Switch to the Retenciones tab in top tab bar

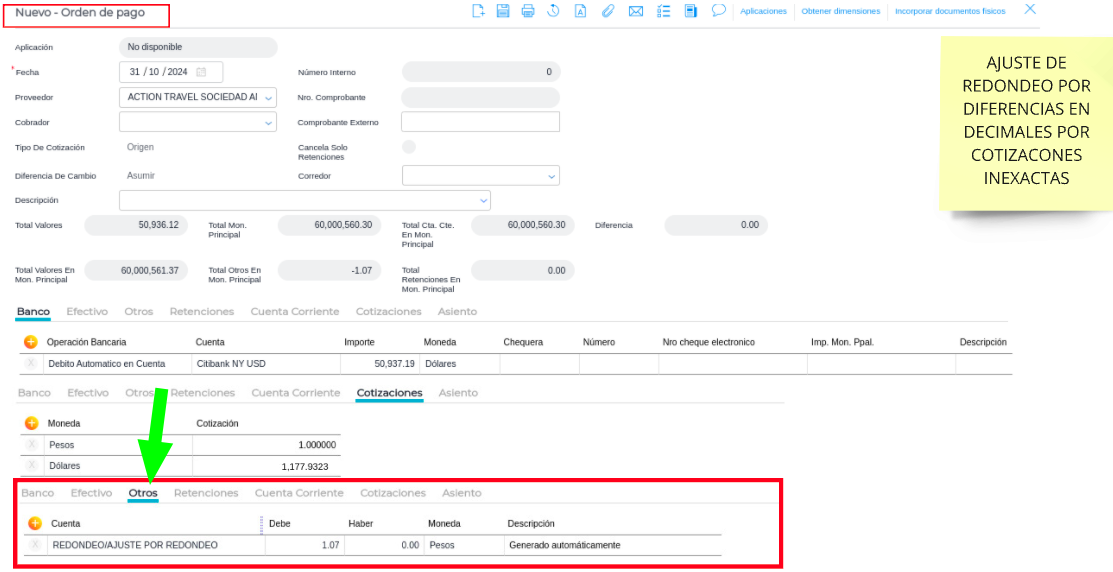click(x=202, y=312)
